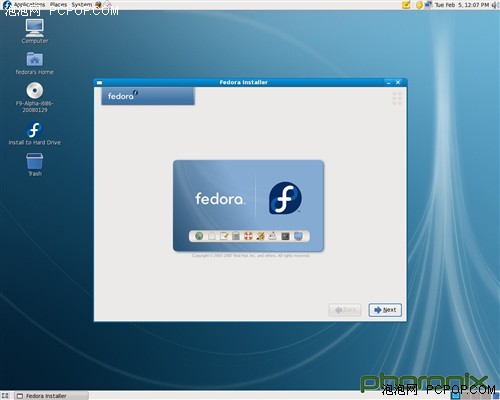Viewport: 500px width, 400px height.
Task: Open fedora's Home folder icon
Action: pos(35,63)
